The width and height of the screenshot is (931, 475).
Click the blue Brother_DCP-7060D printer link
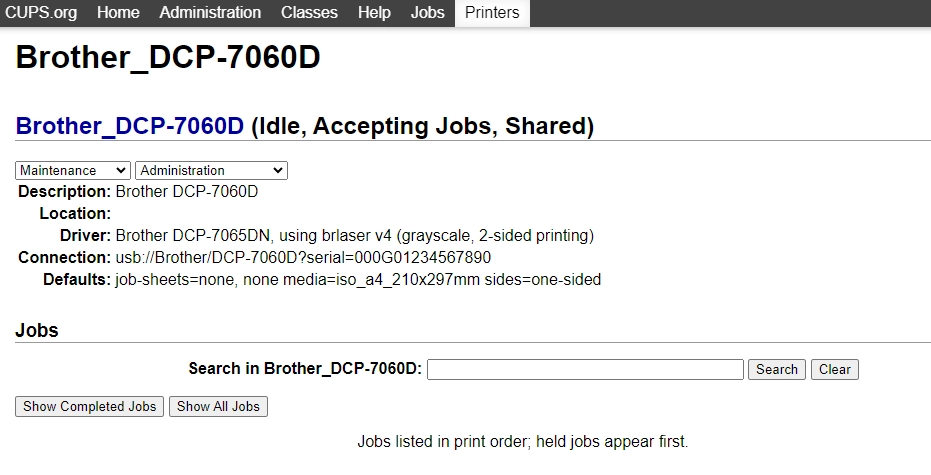point(130,127)
